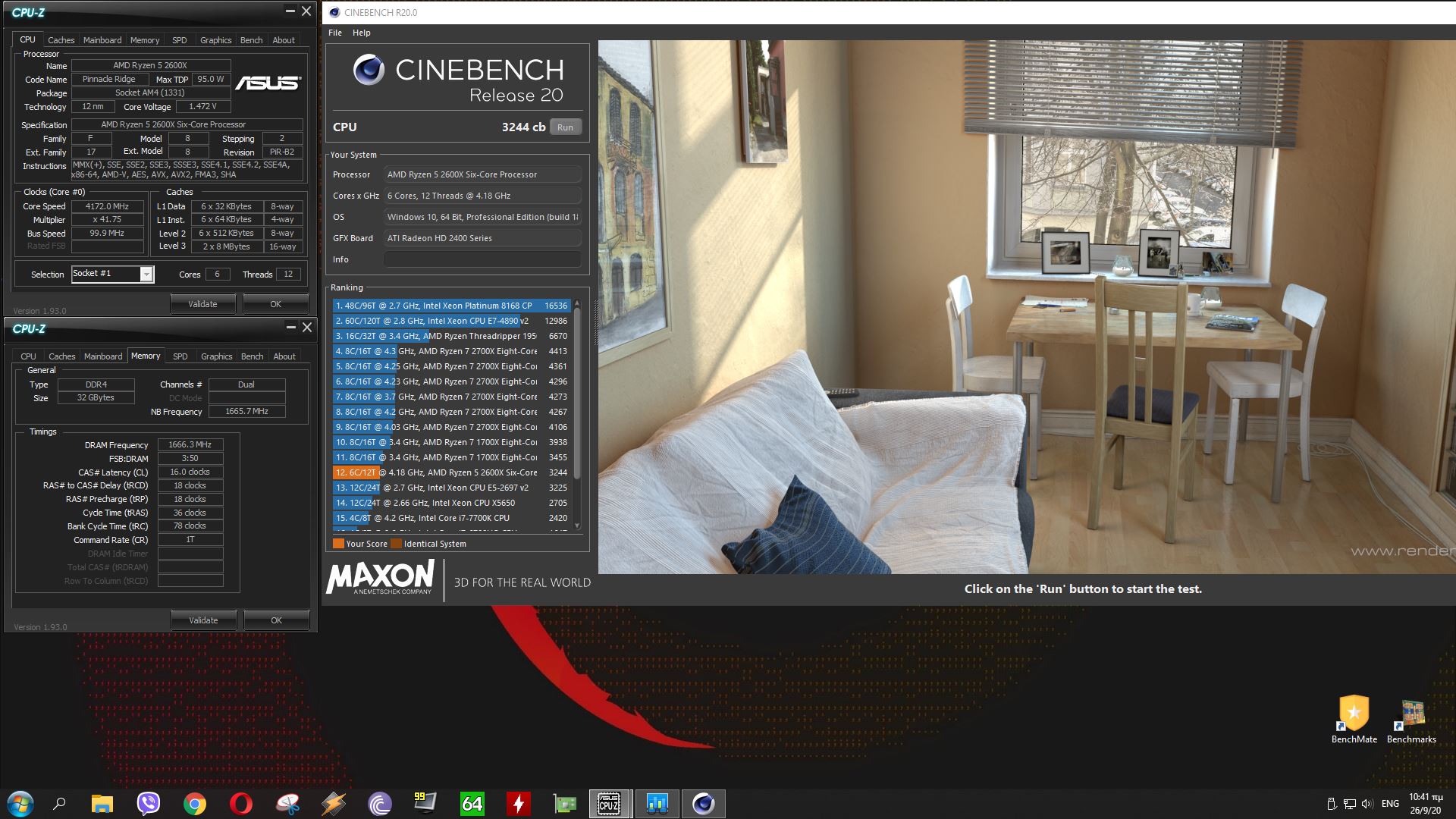Open Graphics tab in top CPU-Z window

tap(216, 40)
